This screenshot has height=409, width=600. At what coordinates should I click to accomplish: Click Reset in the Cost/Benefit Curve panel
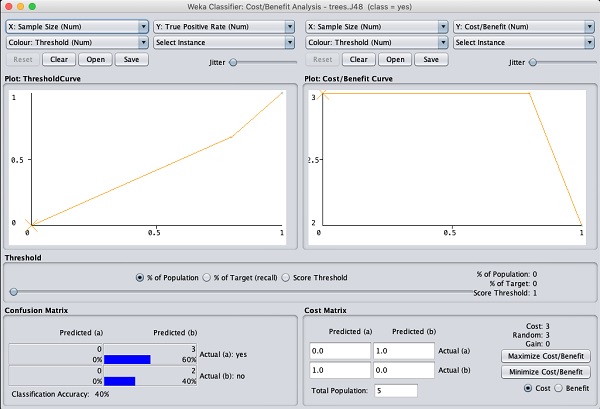[x=323, y=60]
